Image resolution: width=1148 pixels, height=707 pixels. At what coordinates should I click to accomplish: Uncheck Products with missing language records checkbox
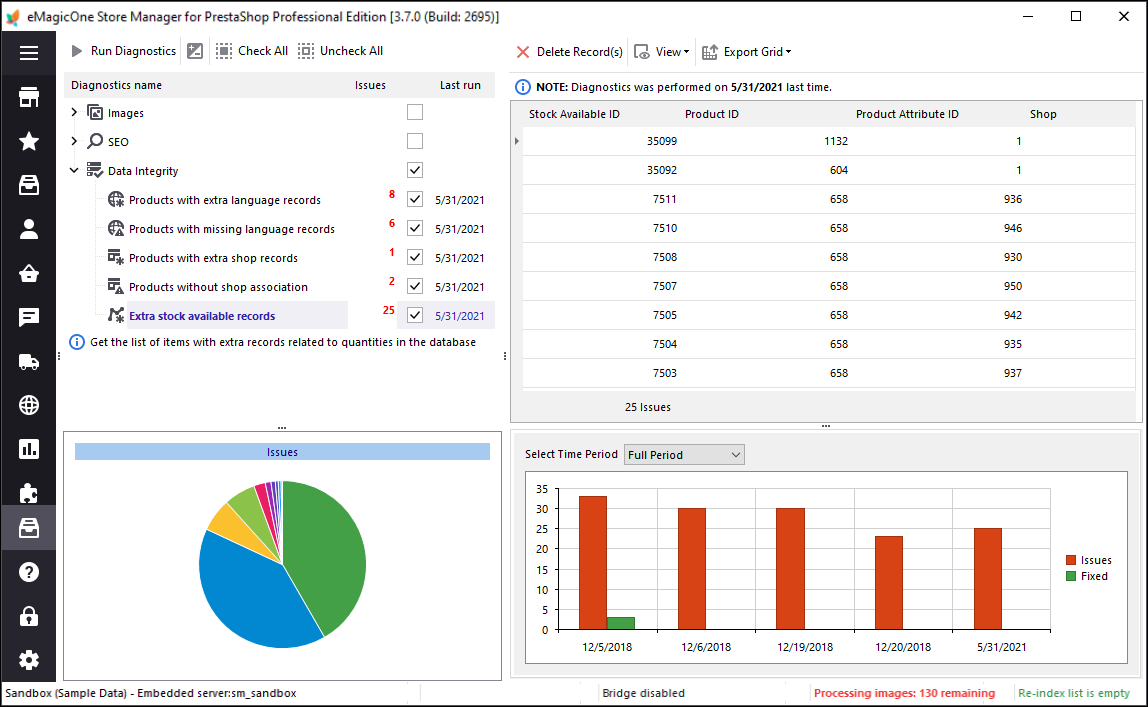(x=415, y=228)
